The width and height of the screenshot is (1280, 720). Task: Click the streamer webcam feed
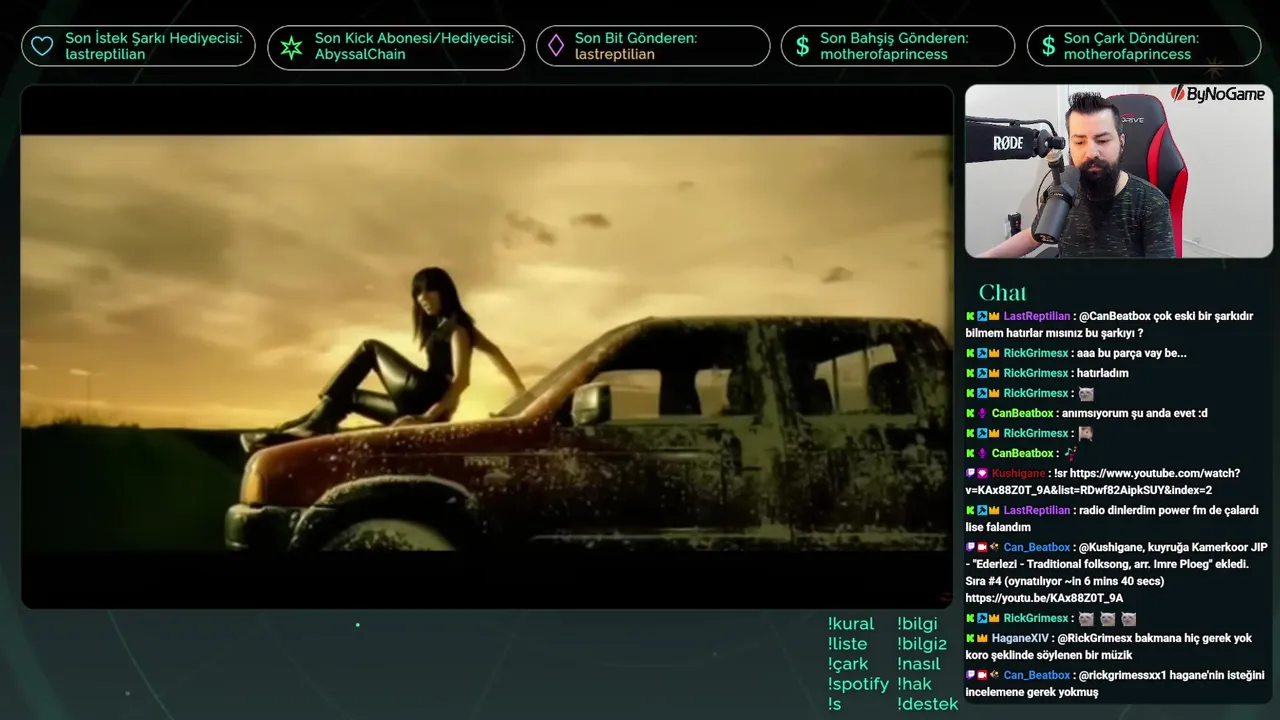click(x=1119, y=171)
